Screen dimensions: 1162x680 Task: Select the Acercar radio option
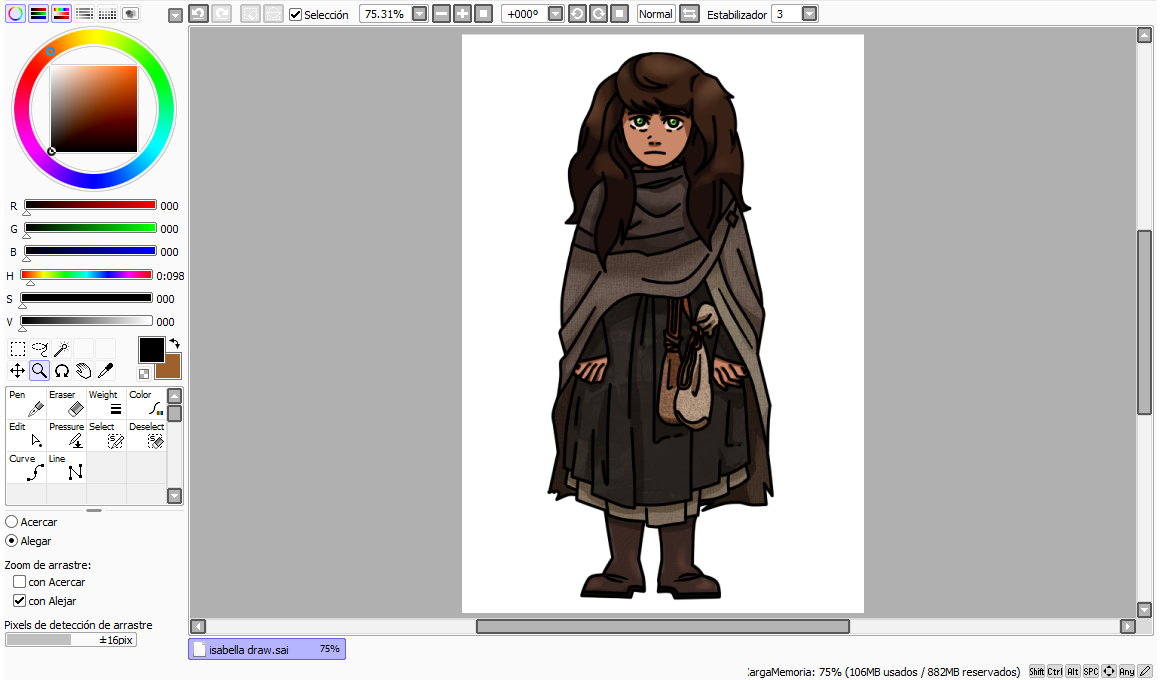(11, 522)
